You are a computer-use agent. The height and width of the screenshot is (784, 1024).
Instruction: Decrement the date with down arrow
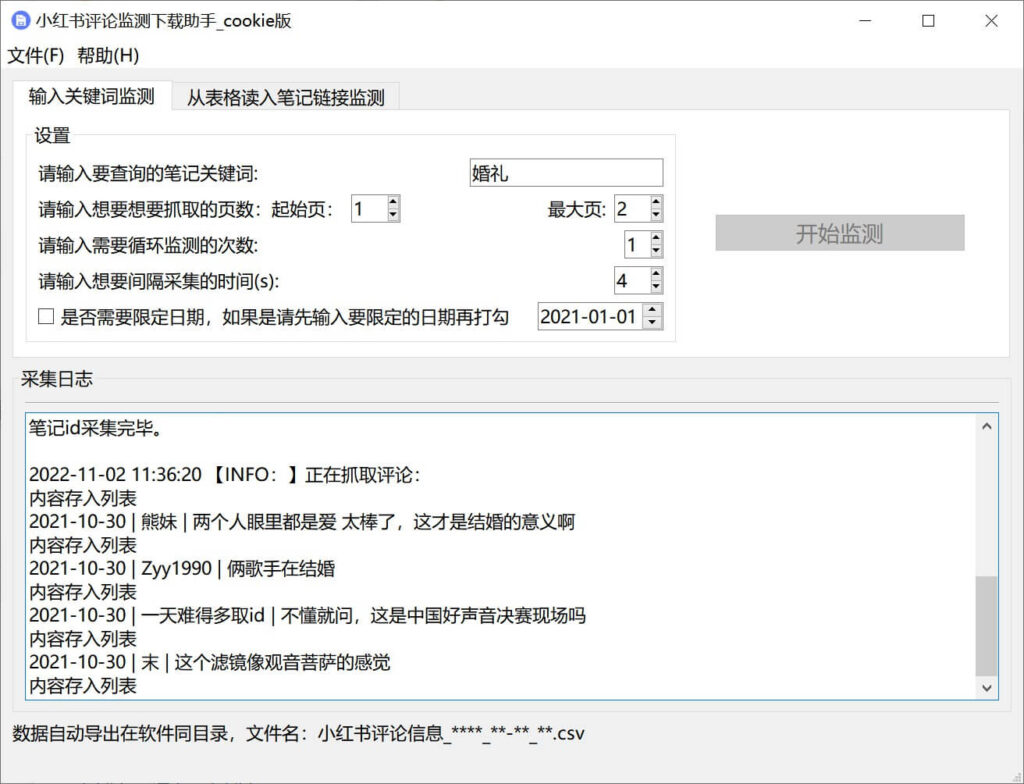point(652,323)
